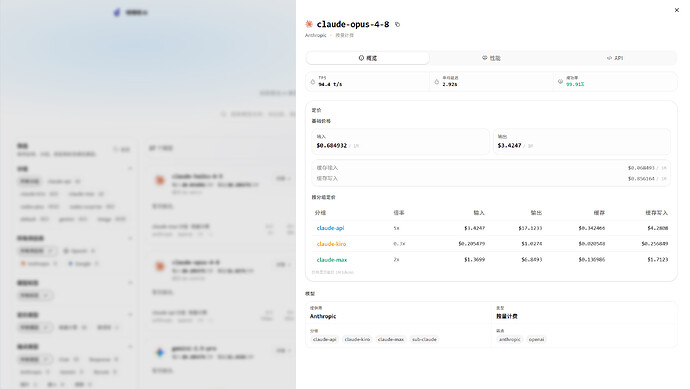The height and width of the screenshot is (389, 690).
Task: Open the claude-max group link in pricing table
Action: click(332, 260)
